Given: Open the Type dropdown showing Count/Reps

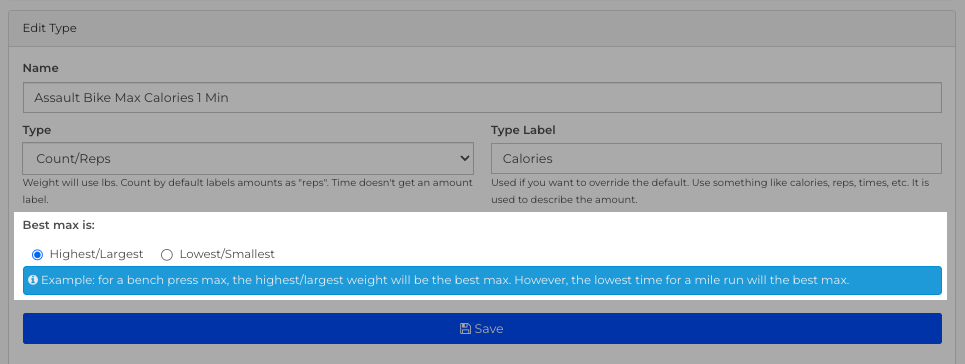Looking at the screenshot, I should tap(248, 159).
